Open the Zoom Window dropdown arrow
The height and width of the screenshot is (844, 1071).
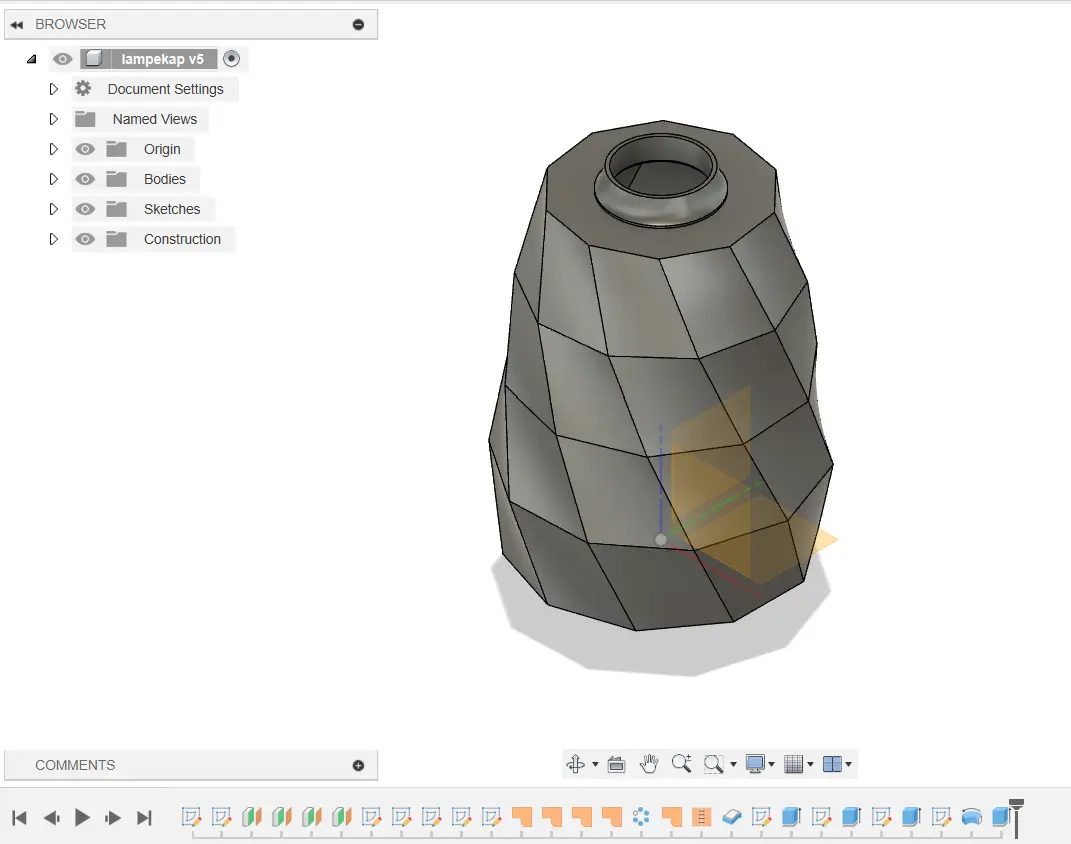734,764
